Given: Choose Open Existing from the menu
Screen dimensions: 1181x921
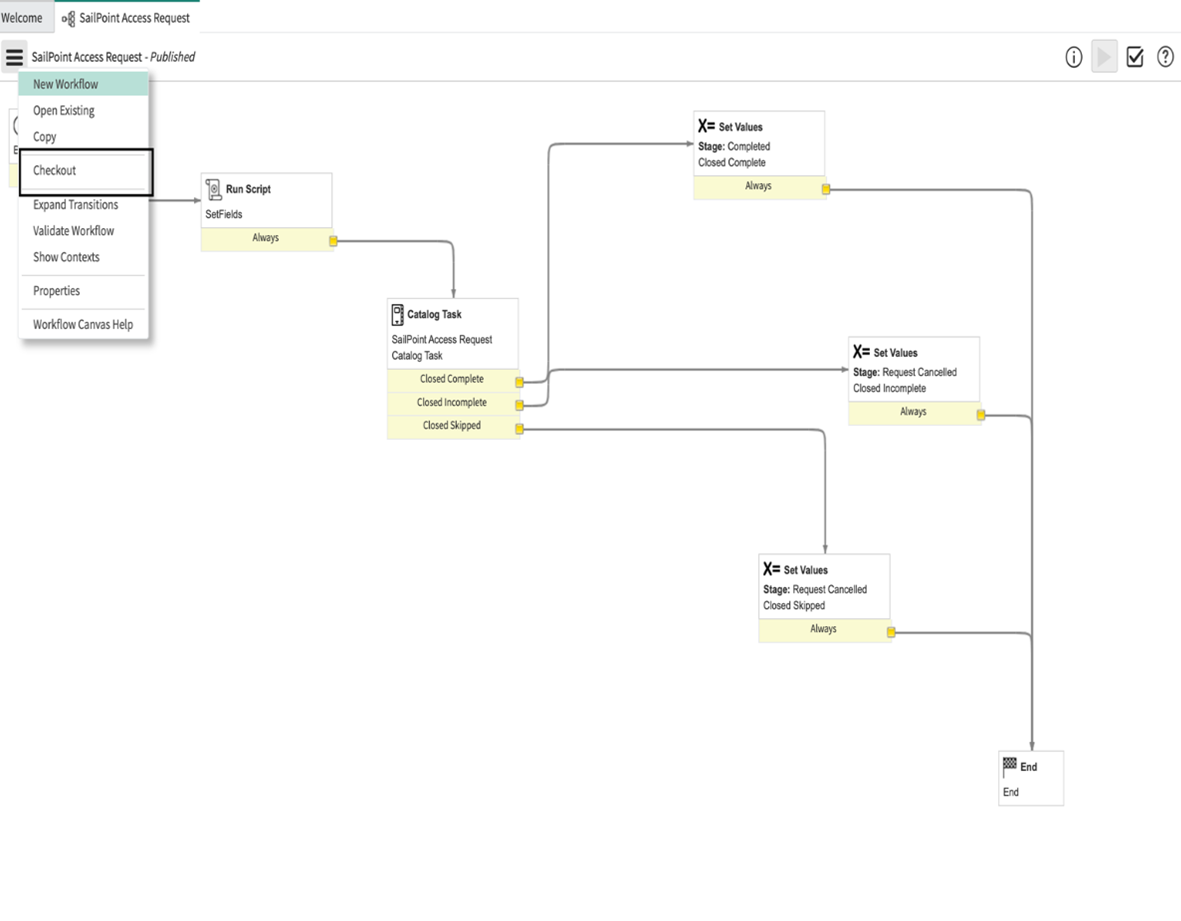Looking at the screenshot, I should [x=84, y=110].
